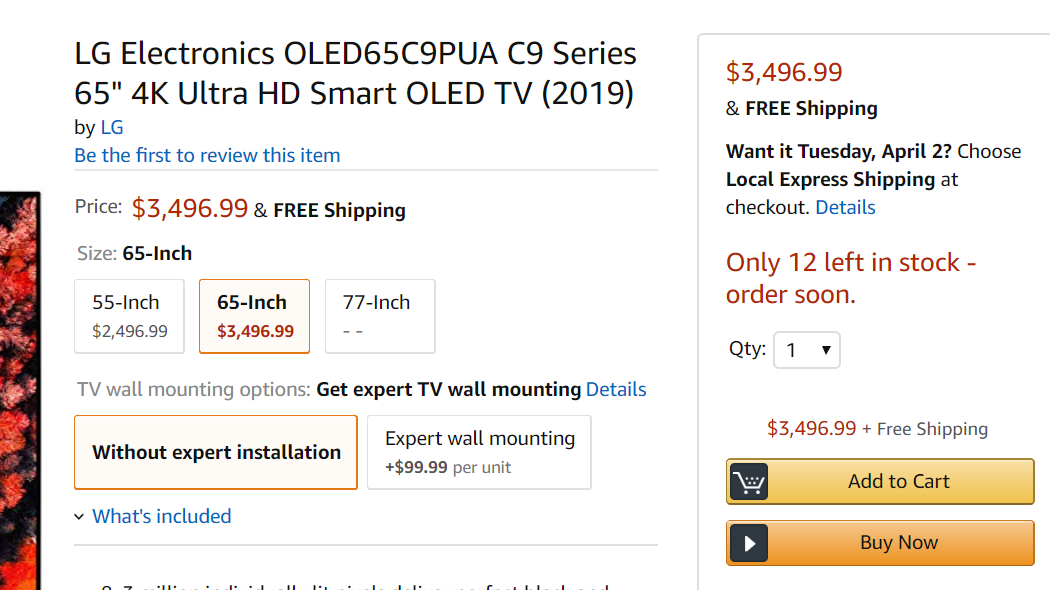Image resolution: width=1050 pixels, height=590 pixels.
Task: Select the 65-Inch size option
Action: [x=254, y=316]
